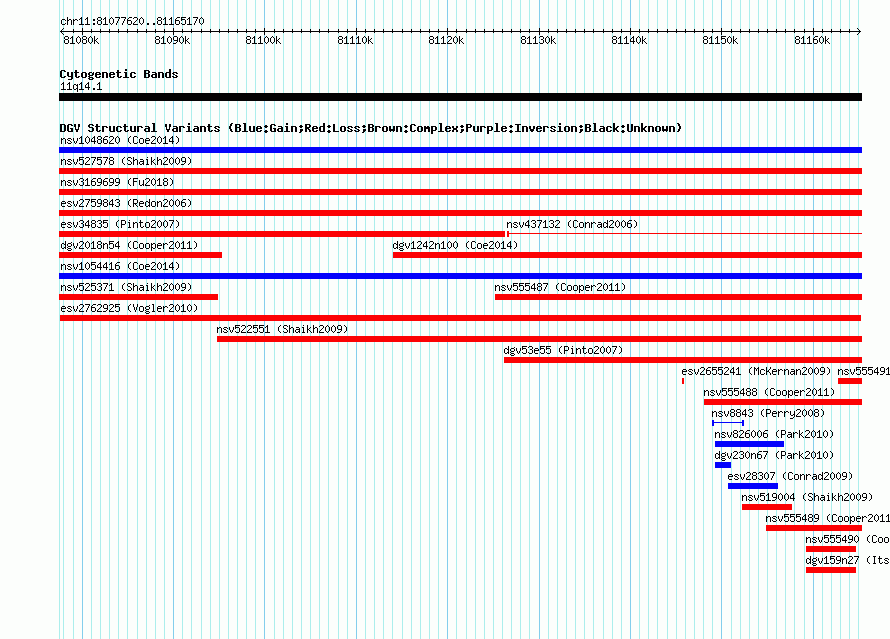
Task: Click the 81080k ruler tick label
Action: [x=81, y=40]
